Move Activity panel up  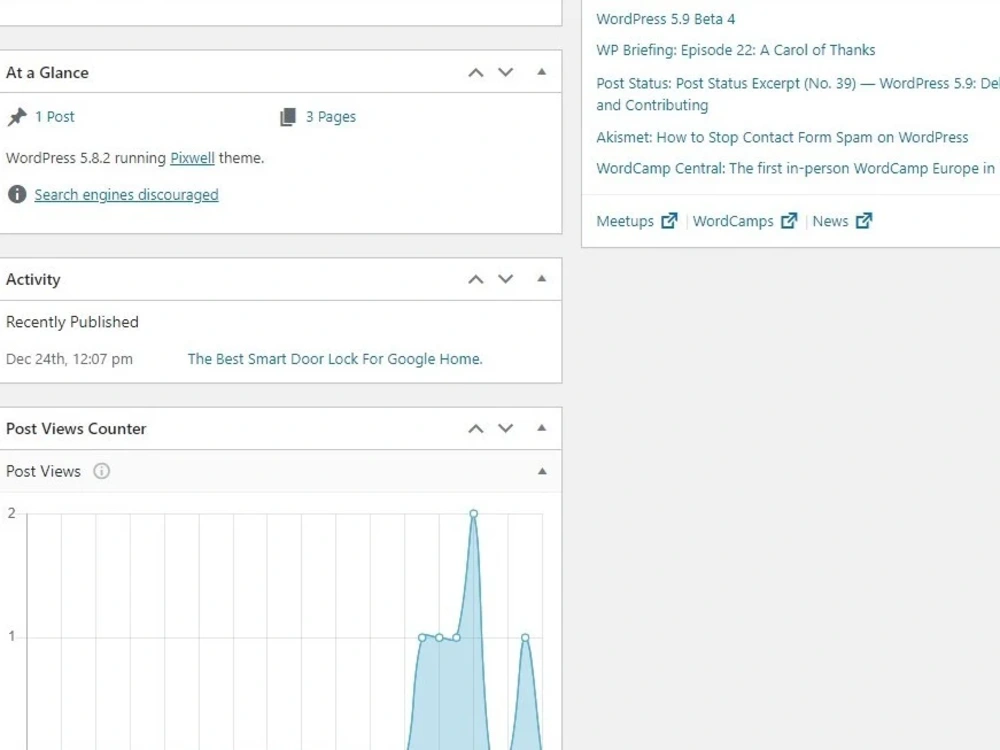click(476, 279)
